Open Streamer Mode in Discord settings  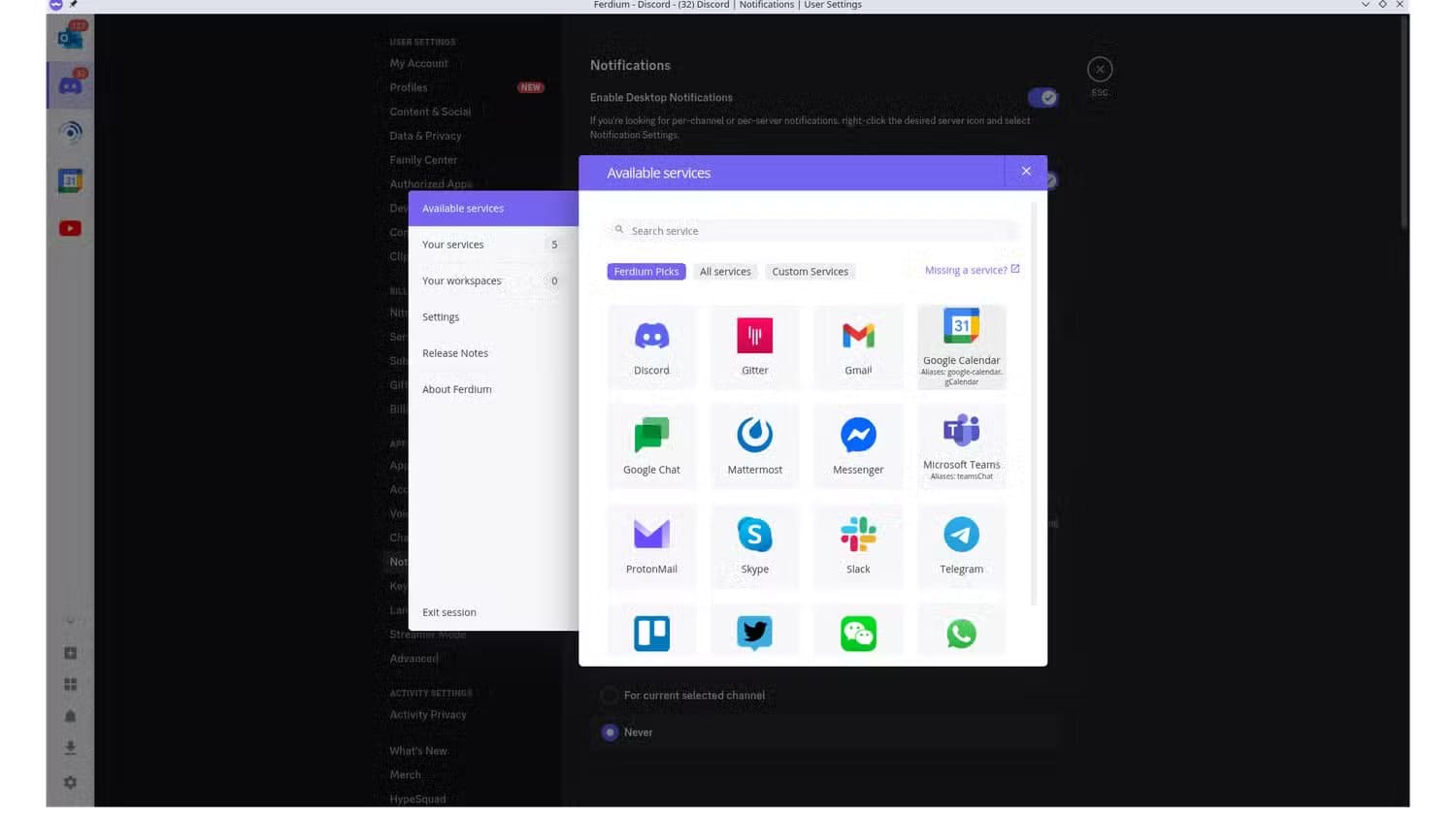pos(427,635)
